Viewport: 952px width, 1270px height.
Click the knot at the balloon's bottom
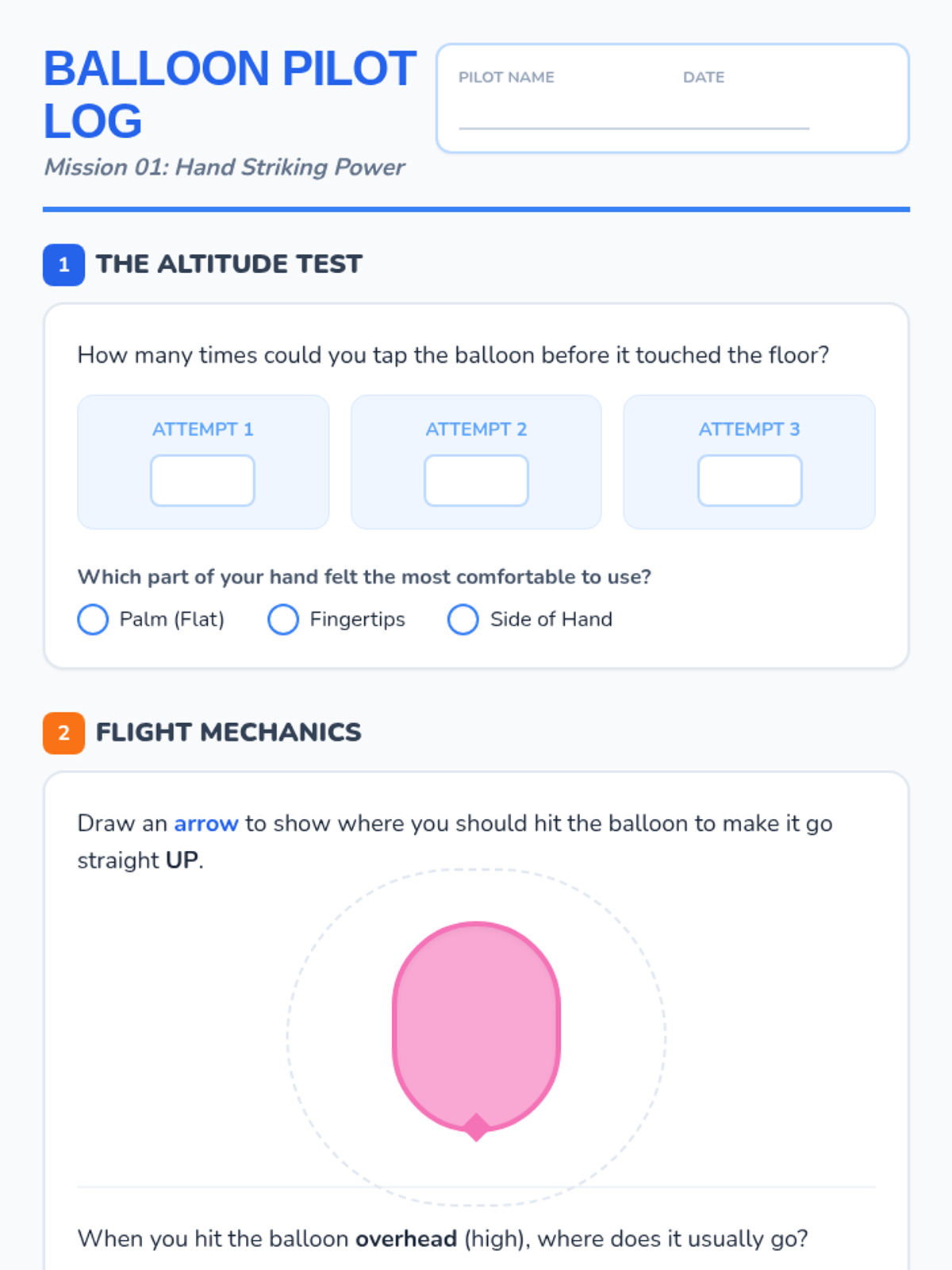pyautogui.click(x=476, y=1127)
